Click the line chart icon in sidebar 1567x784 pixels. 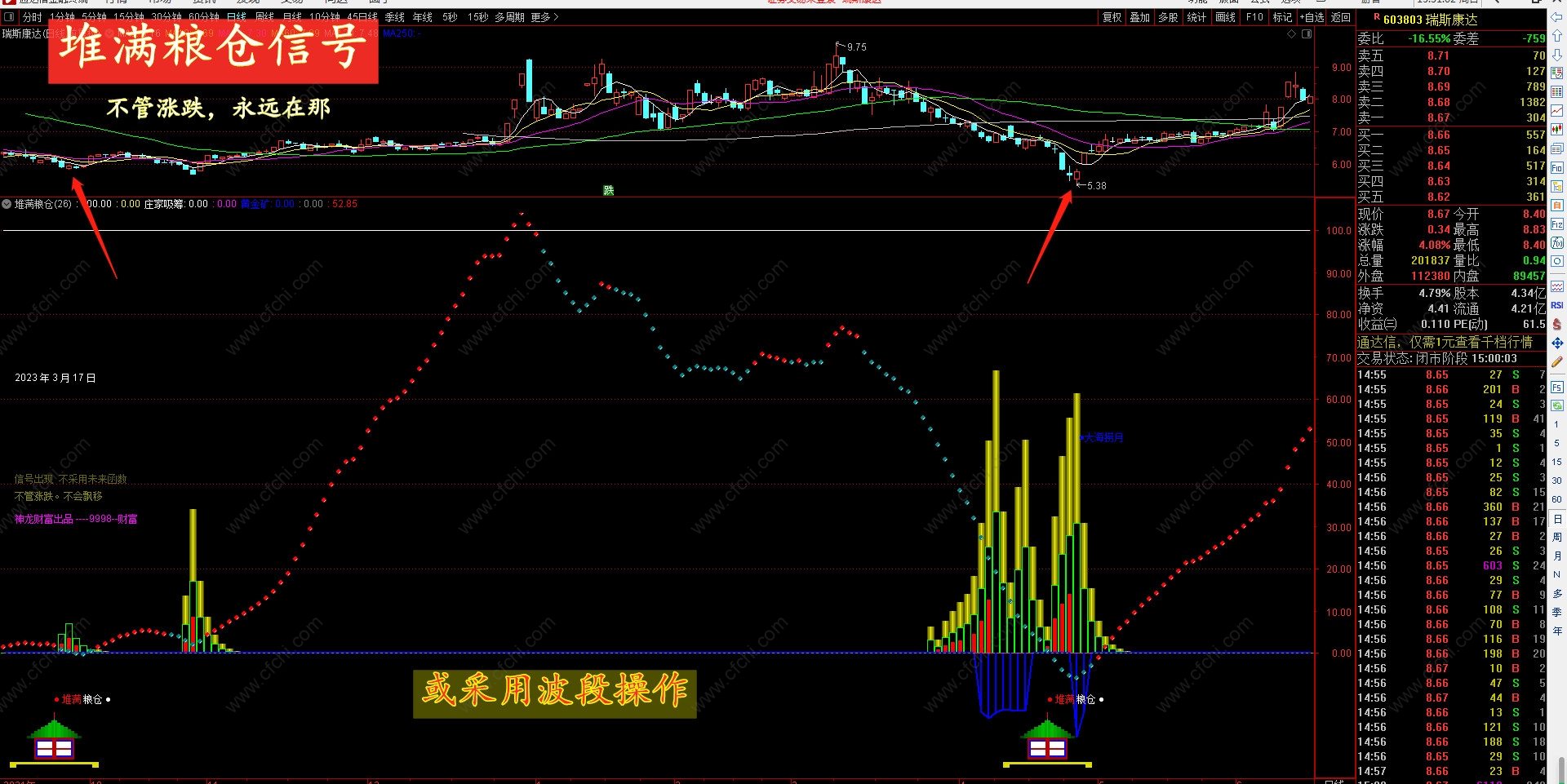pos(1557,110)
